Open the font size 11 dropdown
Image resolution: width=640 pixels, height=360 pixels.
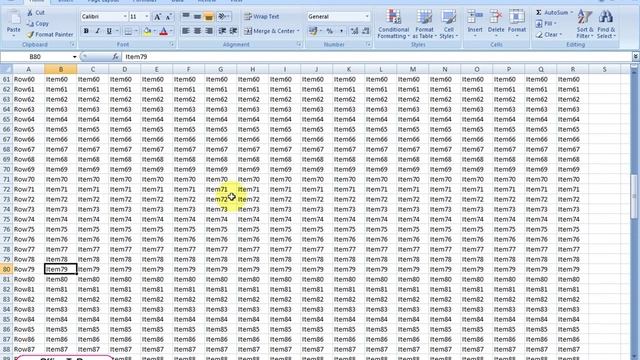pos(147,17)
